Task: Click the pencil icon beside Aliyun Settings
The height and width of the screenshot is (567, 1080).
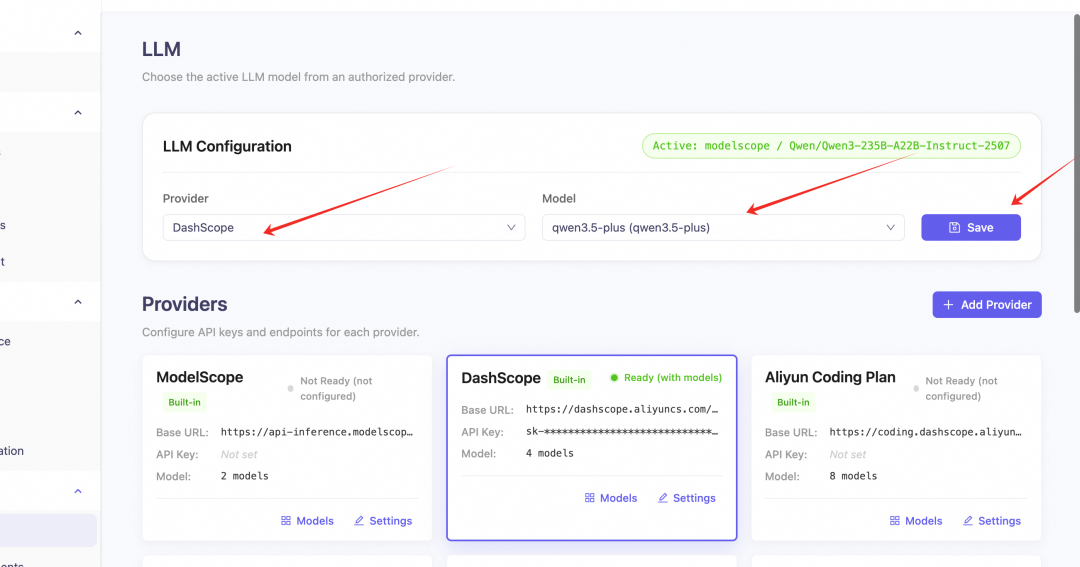Action: pos(968,521)
